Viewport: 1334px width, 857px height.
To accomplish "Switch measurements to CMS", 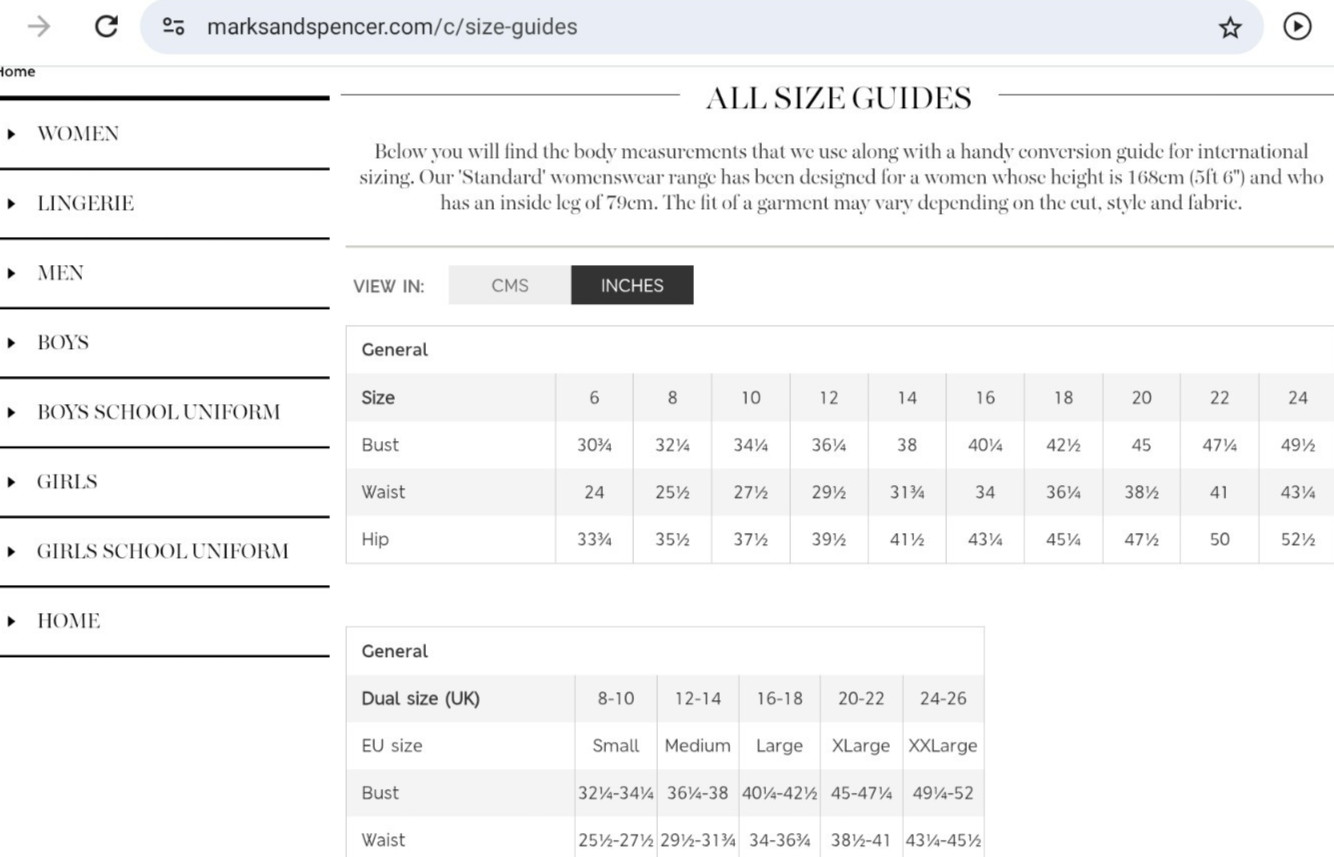I will click(x=510, y=285).
